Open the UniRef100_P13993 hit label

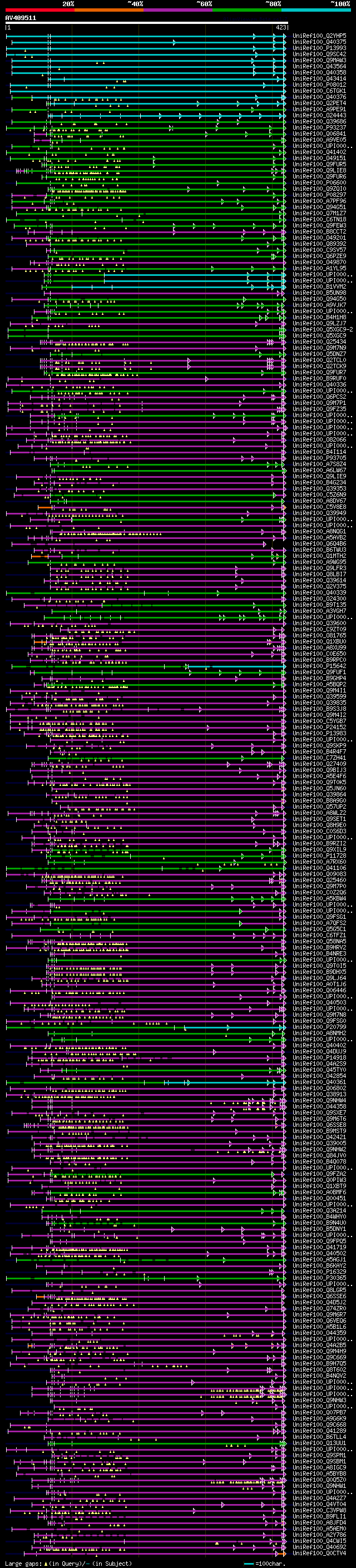[319, 49]
